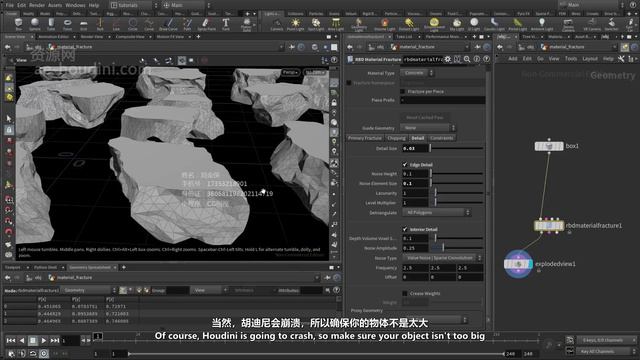640x360 pixels.
Task: Add new pane tab with plus in scene view
Action: (198, 37)
